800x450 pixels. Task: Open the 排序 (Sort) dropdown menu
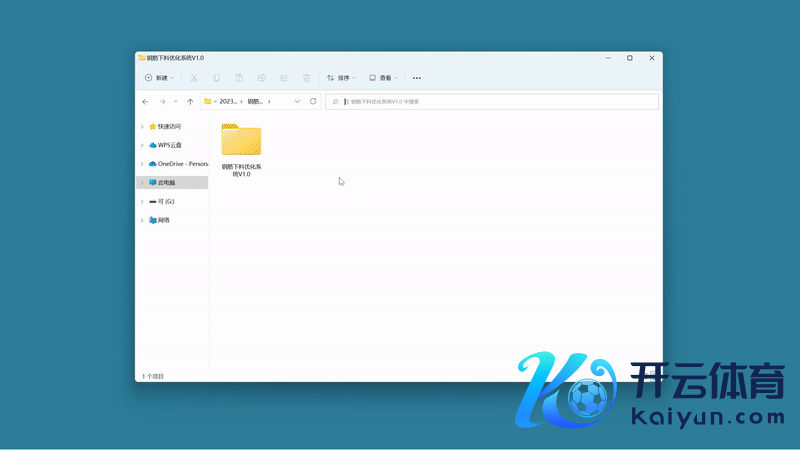[341, 78]
